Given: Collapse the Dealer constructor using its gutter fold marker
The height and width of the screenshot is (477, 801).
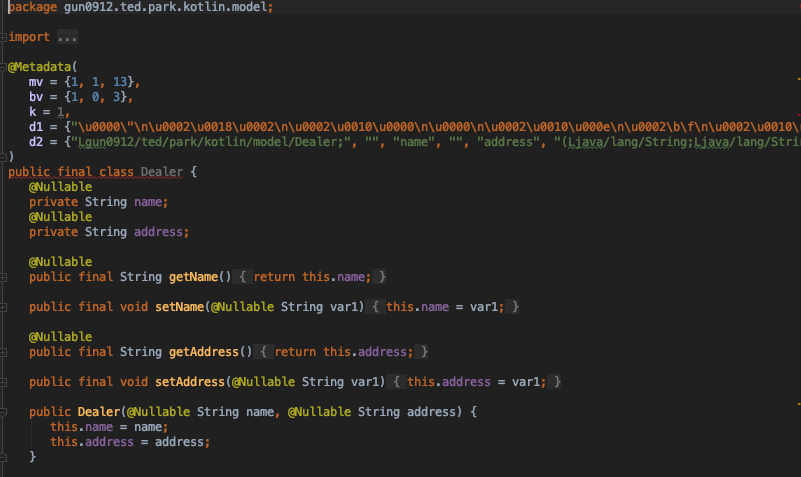Looking at the screenshot, I should (x=3, y=412).
